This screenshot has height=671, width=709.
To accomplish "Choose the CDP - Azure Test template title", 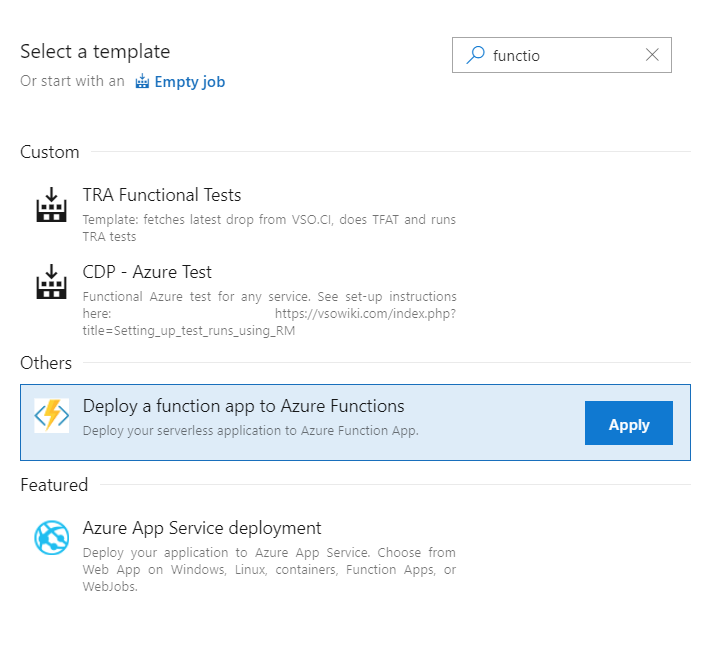I will pos(147,272).
